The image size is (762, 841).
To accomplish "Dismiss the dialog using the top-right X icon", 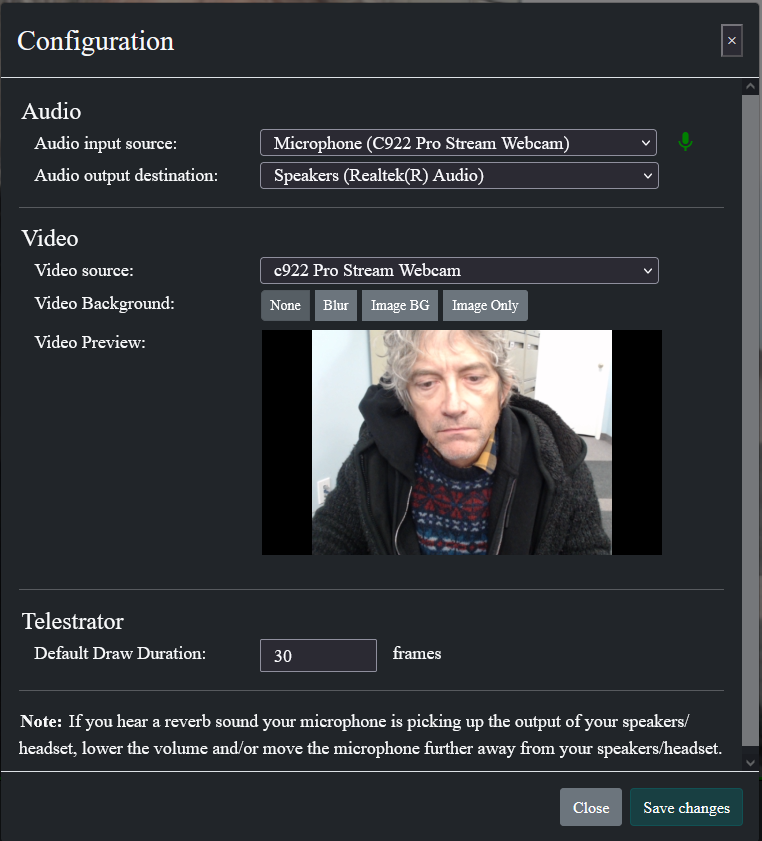I will point(732,40).
